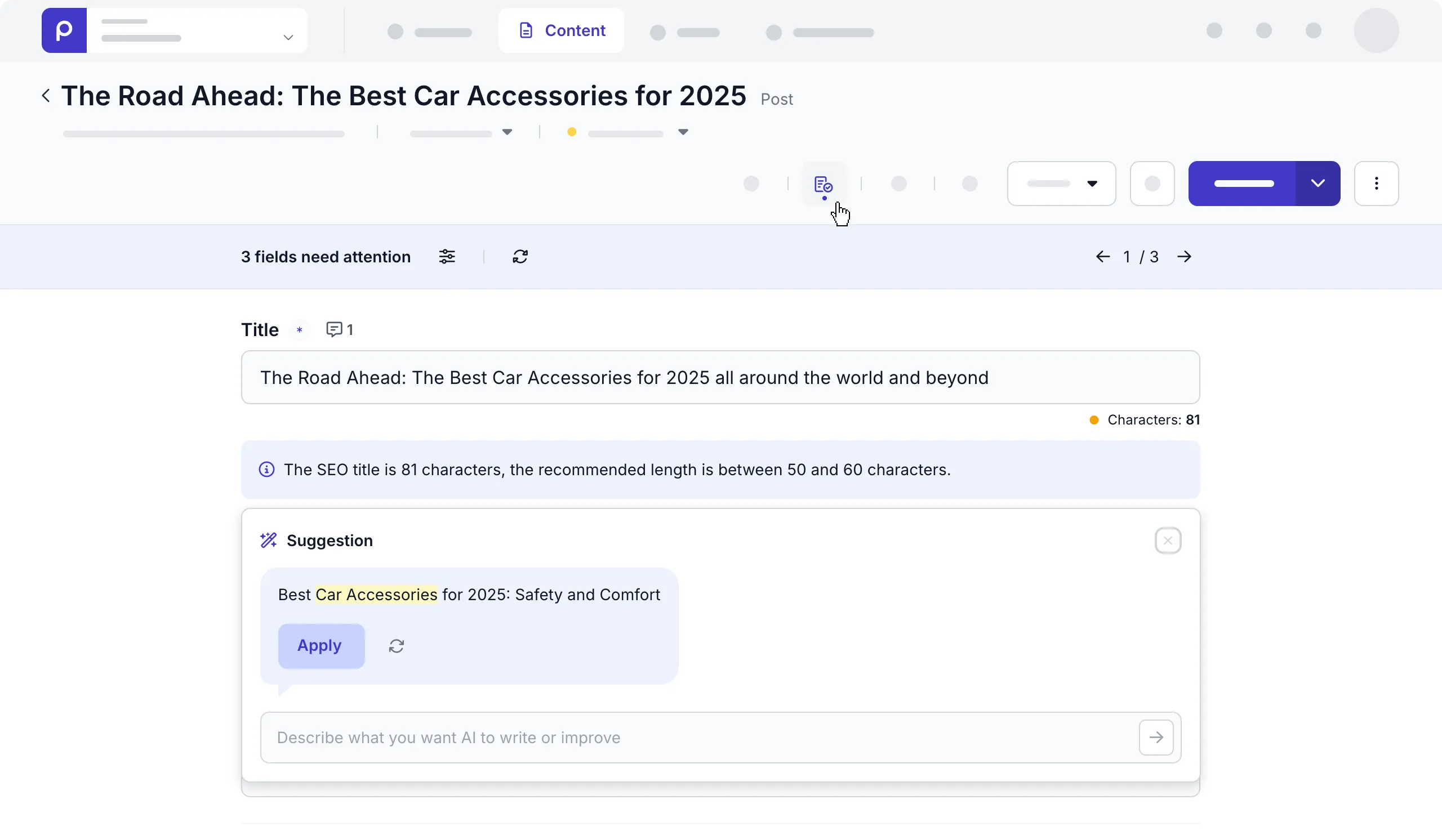Screen dimensions: 1442x840
Task: Expand the purple primary button dropdown arrow
Action: pos(1318,184)
